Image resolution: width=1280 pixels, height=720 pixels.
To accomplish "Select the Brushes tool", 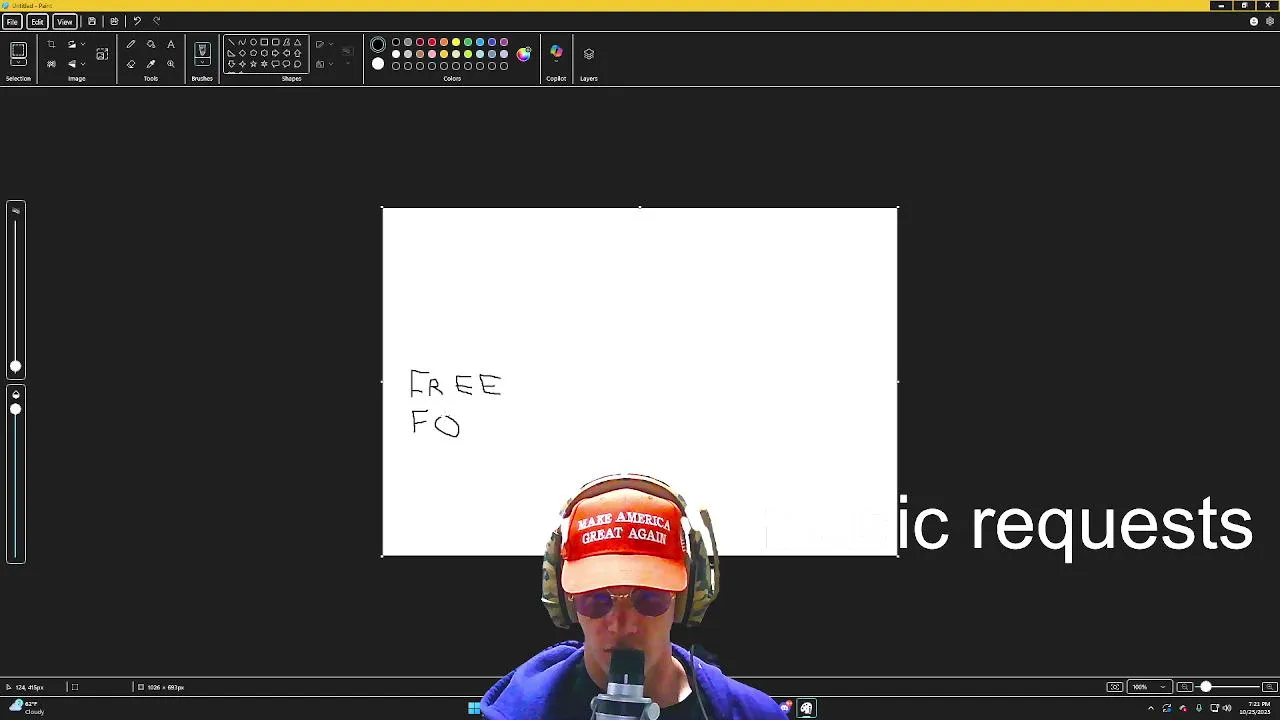I will pos(202,50).
